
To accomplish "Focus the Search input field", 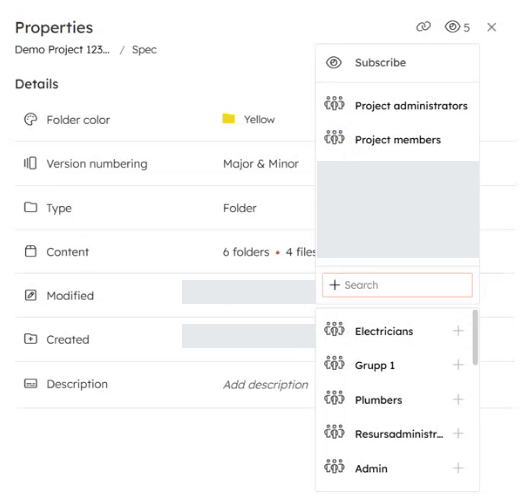I will 397,285.
